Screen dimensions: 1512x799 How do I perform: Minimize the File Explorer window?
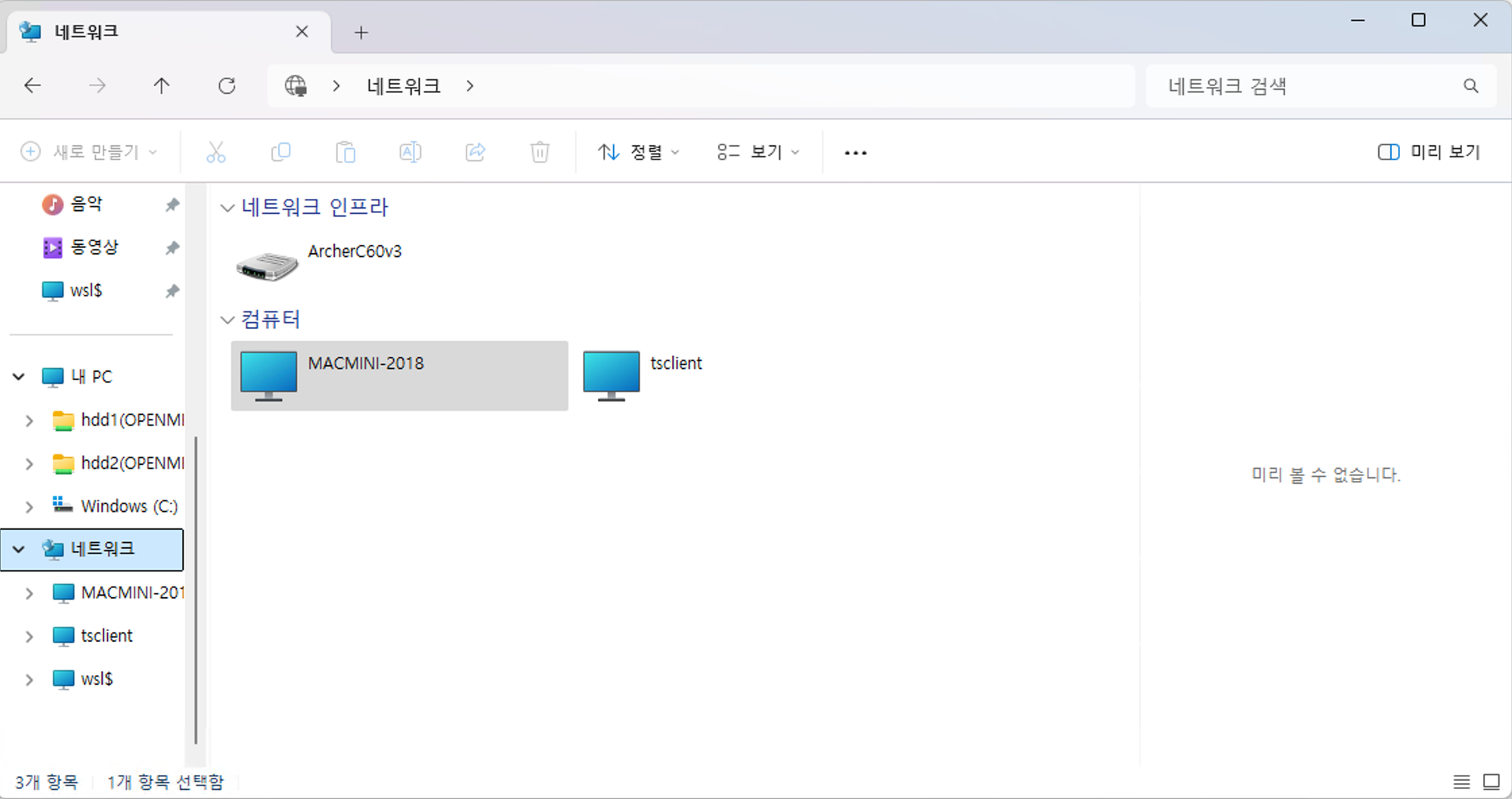point(1358,20)
